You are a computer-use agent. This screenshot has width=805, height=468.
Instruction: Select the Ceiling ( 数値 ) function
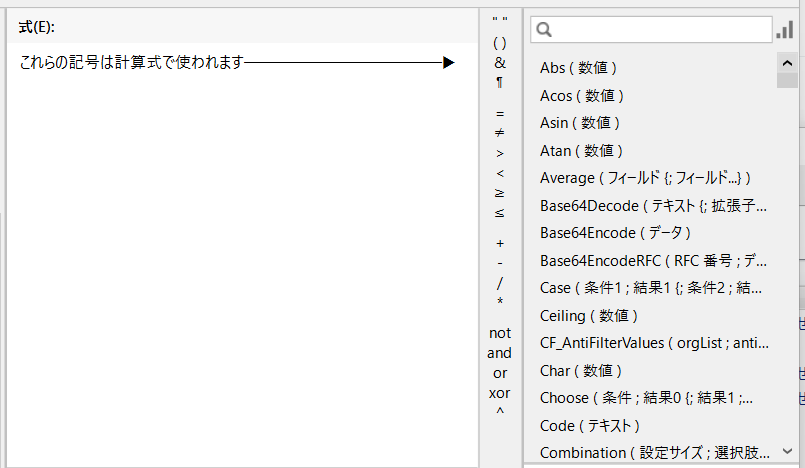tap(589, 316)
